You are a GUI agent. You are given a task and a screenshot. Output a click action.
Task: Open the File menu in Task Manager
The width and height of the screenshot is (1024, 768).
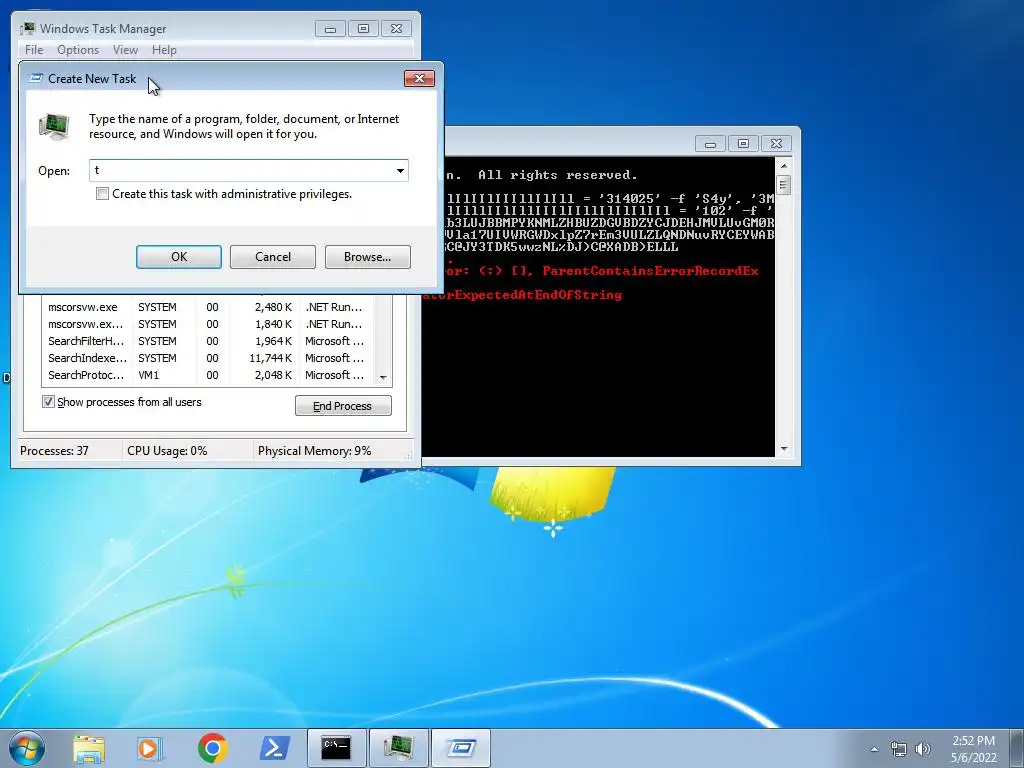click(34, 50)
